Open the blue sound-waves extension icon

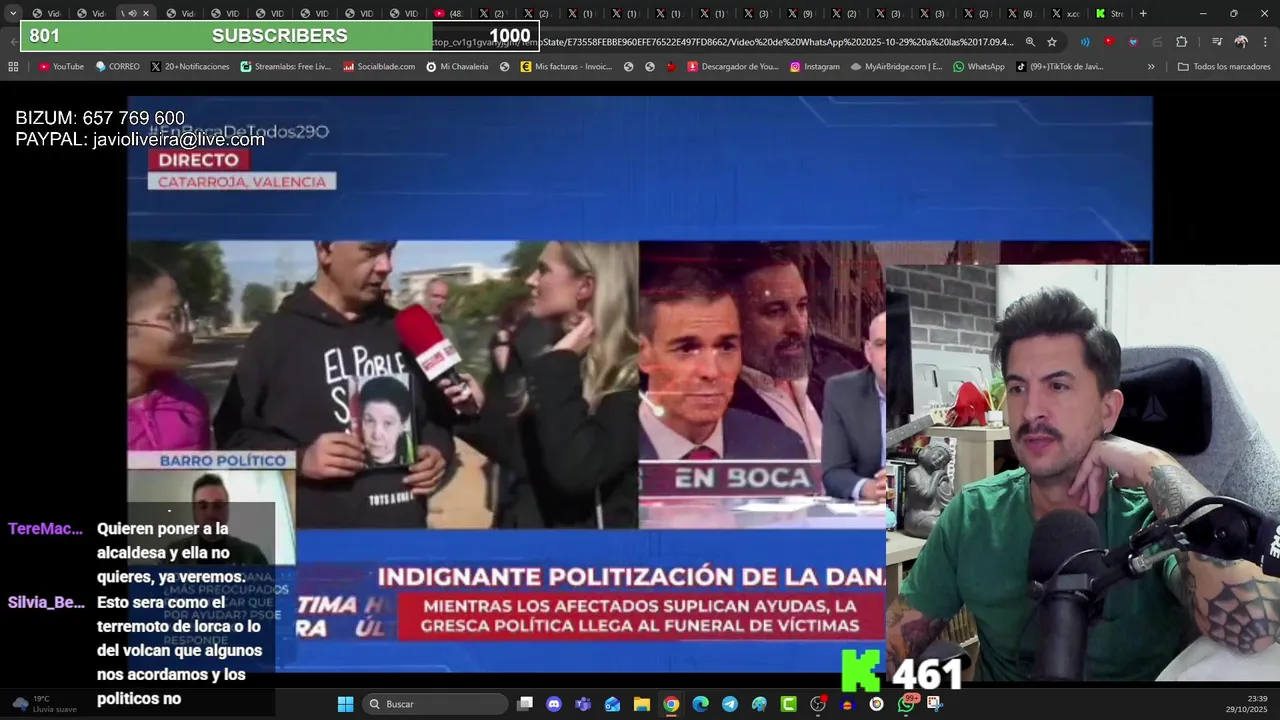(1085, 42)
